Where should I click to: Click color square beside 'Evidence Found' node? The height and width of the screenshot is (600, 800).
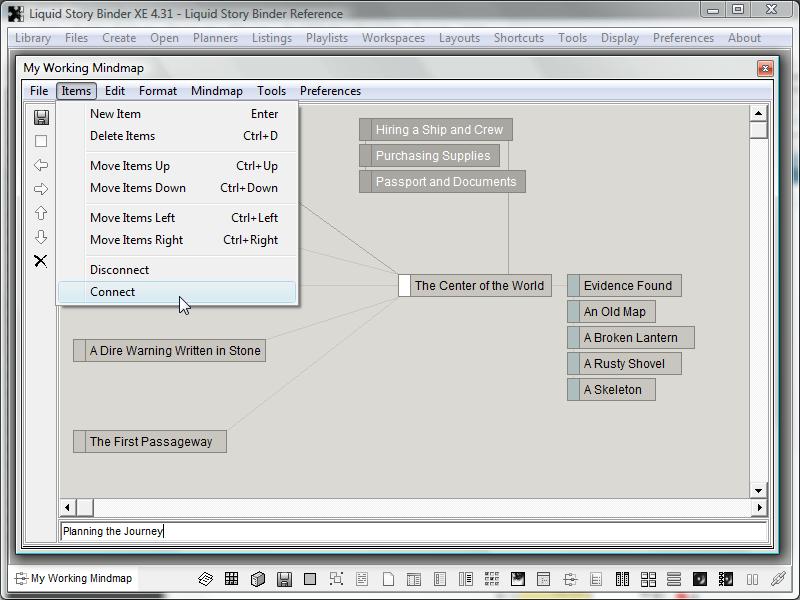[573, 286]
